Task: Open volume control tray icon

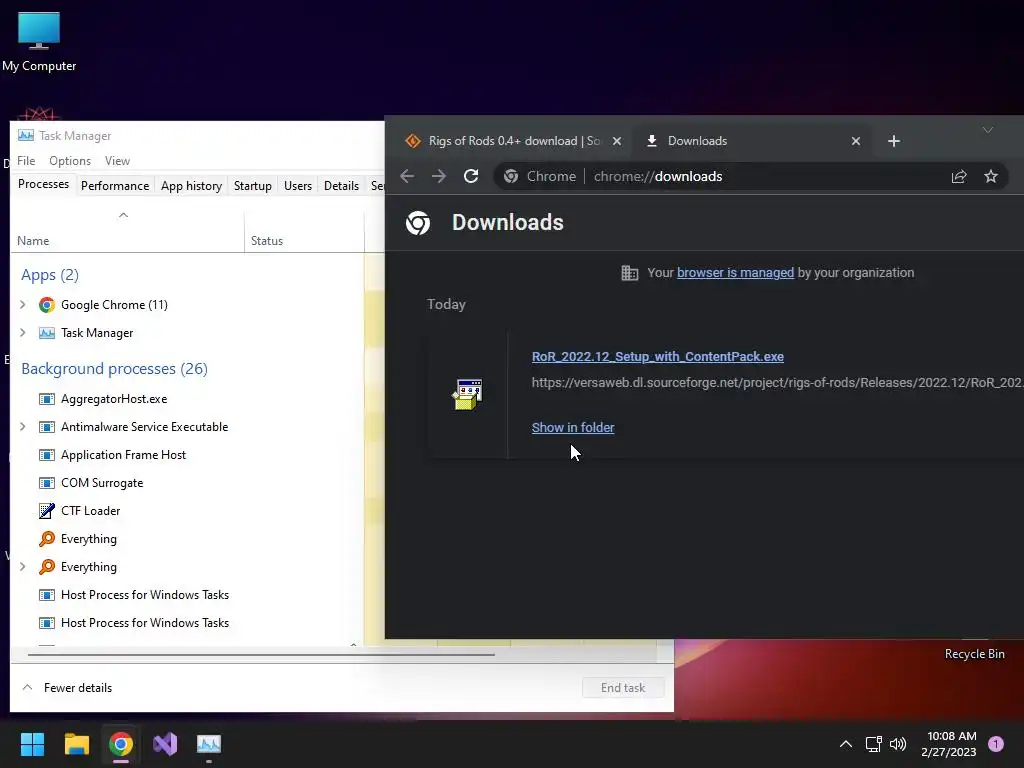Action: [899, 744]
